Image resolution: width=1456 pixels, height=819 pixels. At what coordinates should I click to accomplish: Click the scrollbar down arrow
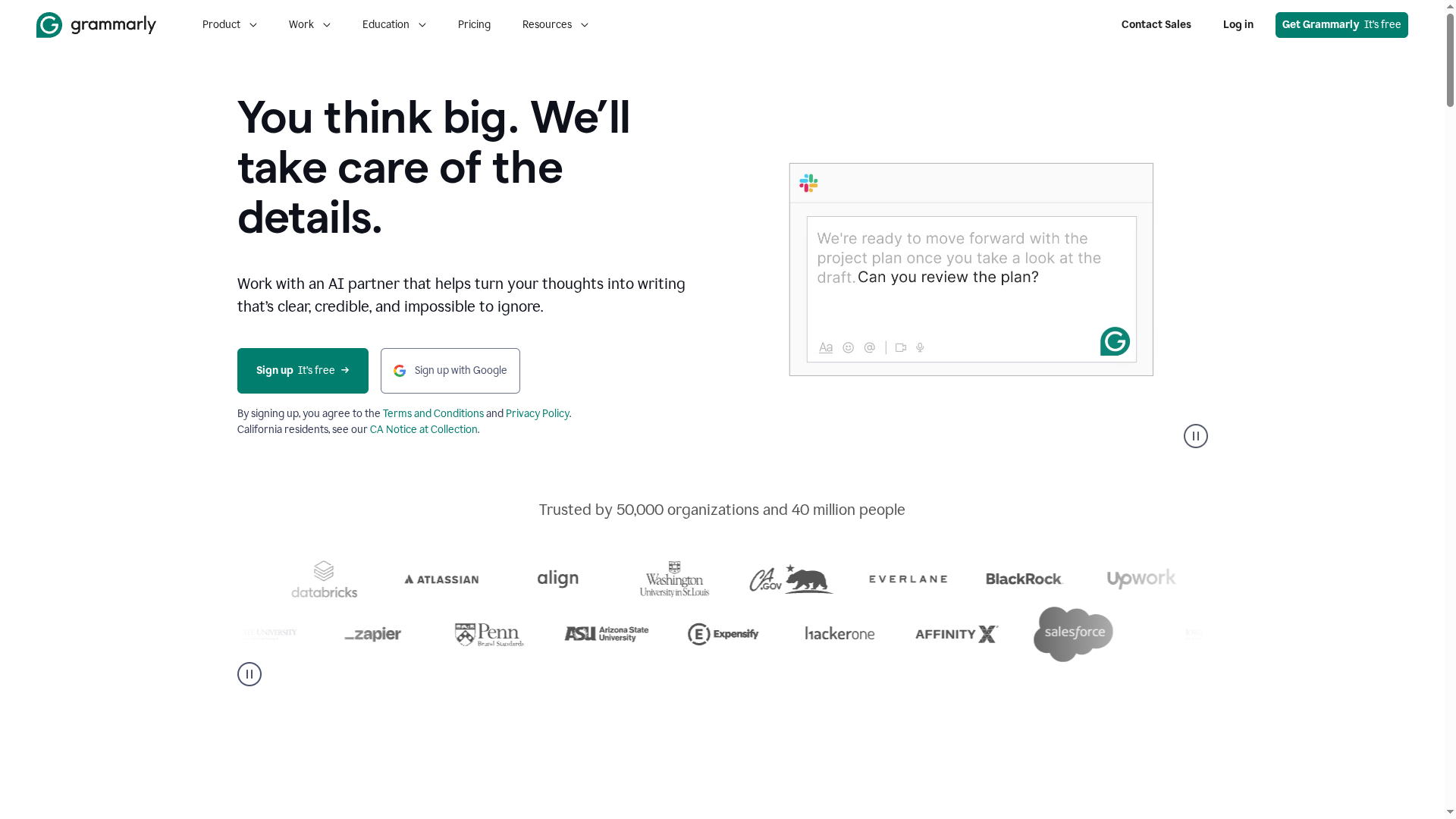1450,813
